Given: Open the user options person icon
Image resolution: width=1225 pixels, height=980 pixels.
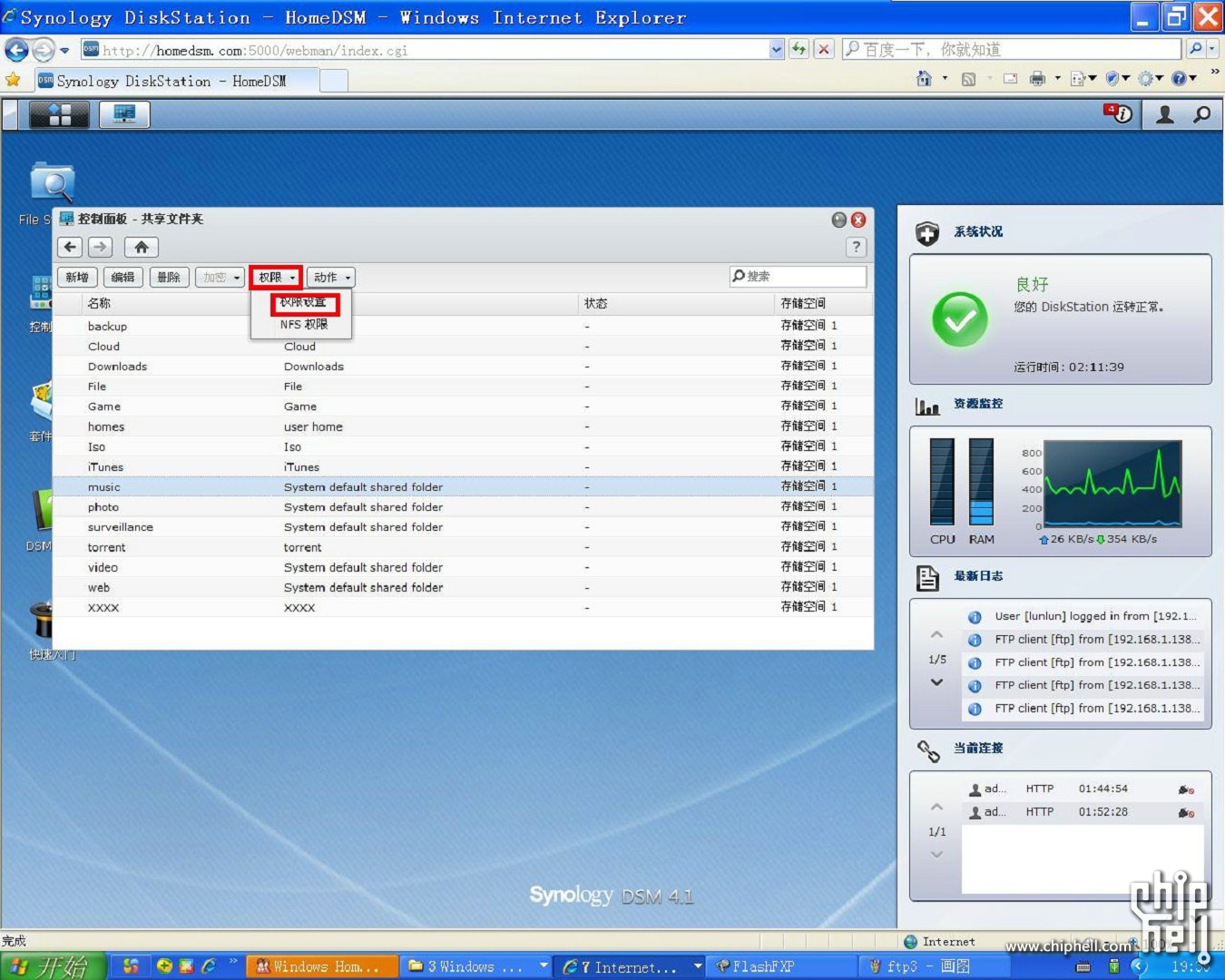Looking at the screenshot, I should [x=1165, y=114].
